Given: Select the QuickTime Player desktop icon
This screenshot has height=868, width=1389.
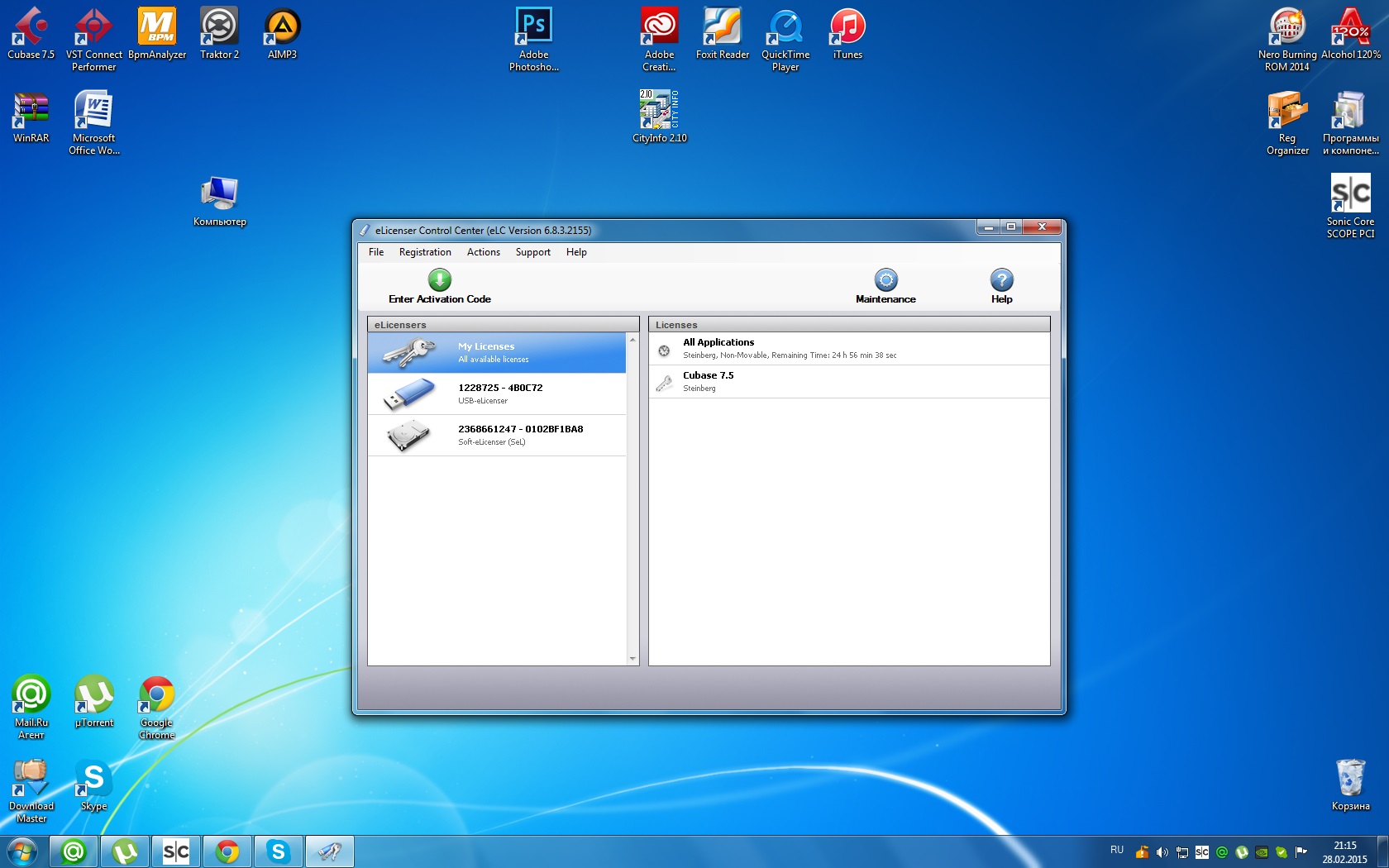Looking at the screenshot, I should (785, 40).
